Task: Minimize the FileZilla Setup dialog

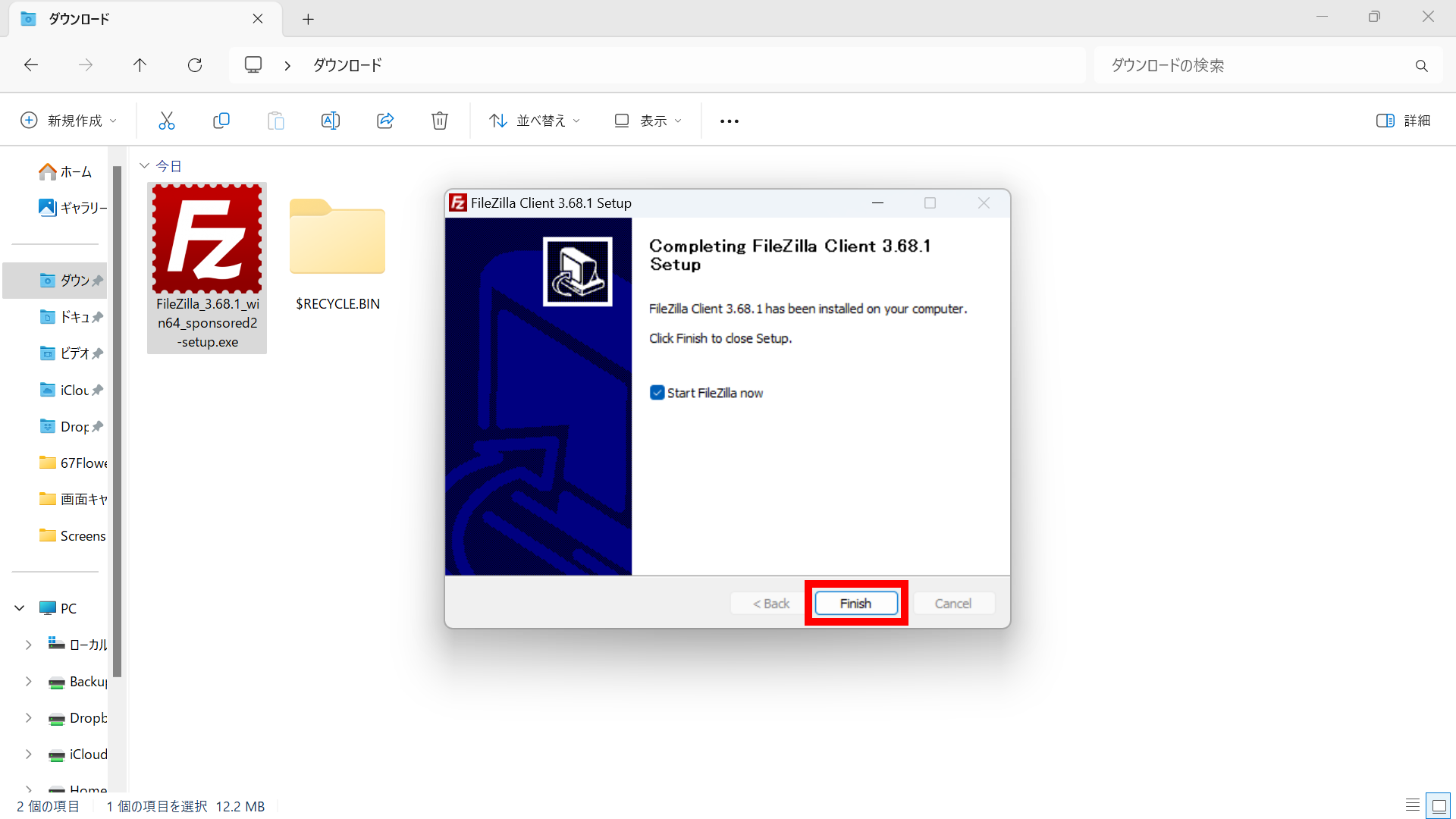Action: 877,203
